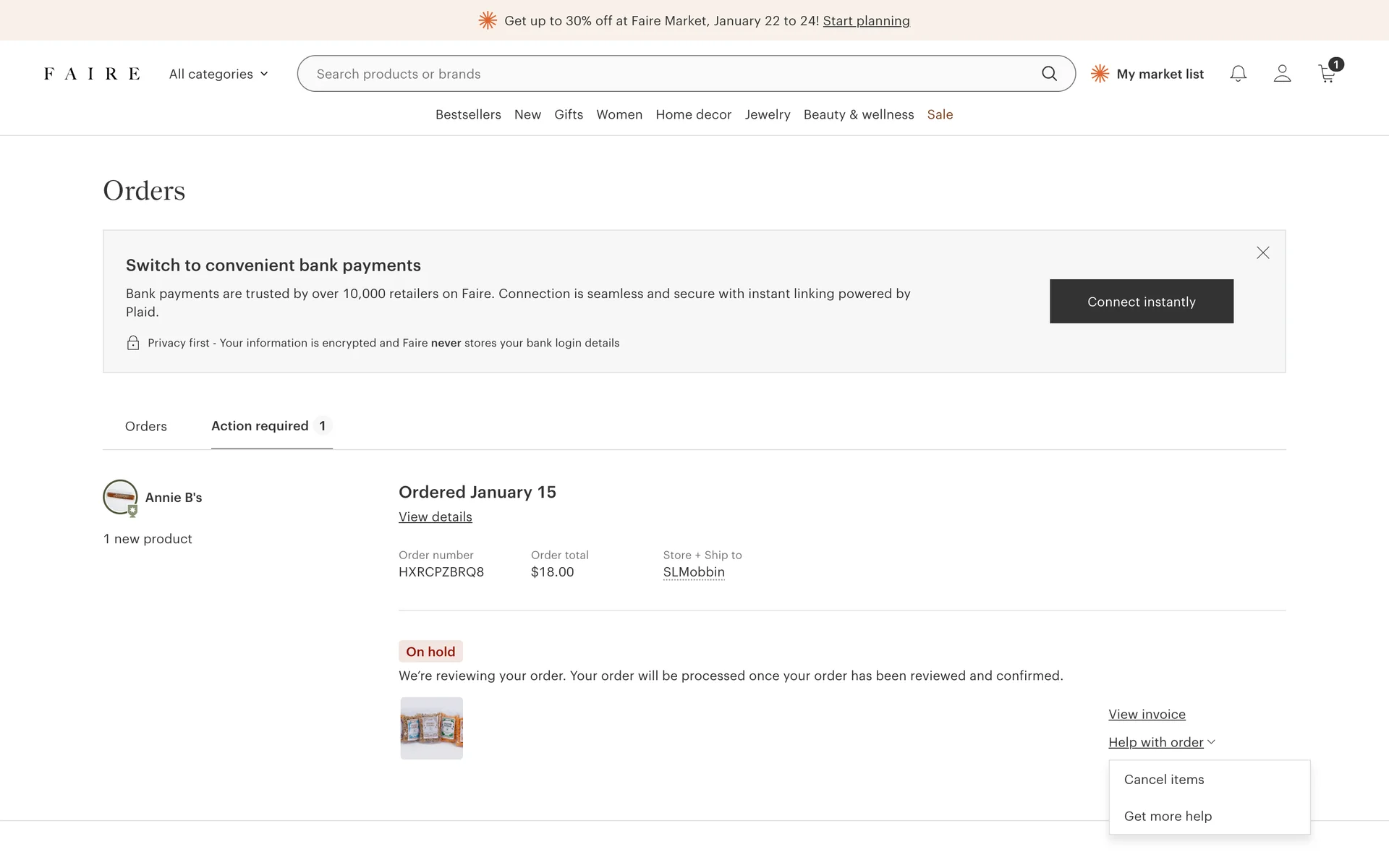Select Cancel items from the menu
Image resolution: width=1389 pixels, height=868 pixels.
(x=1164, y=780)
